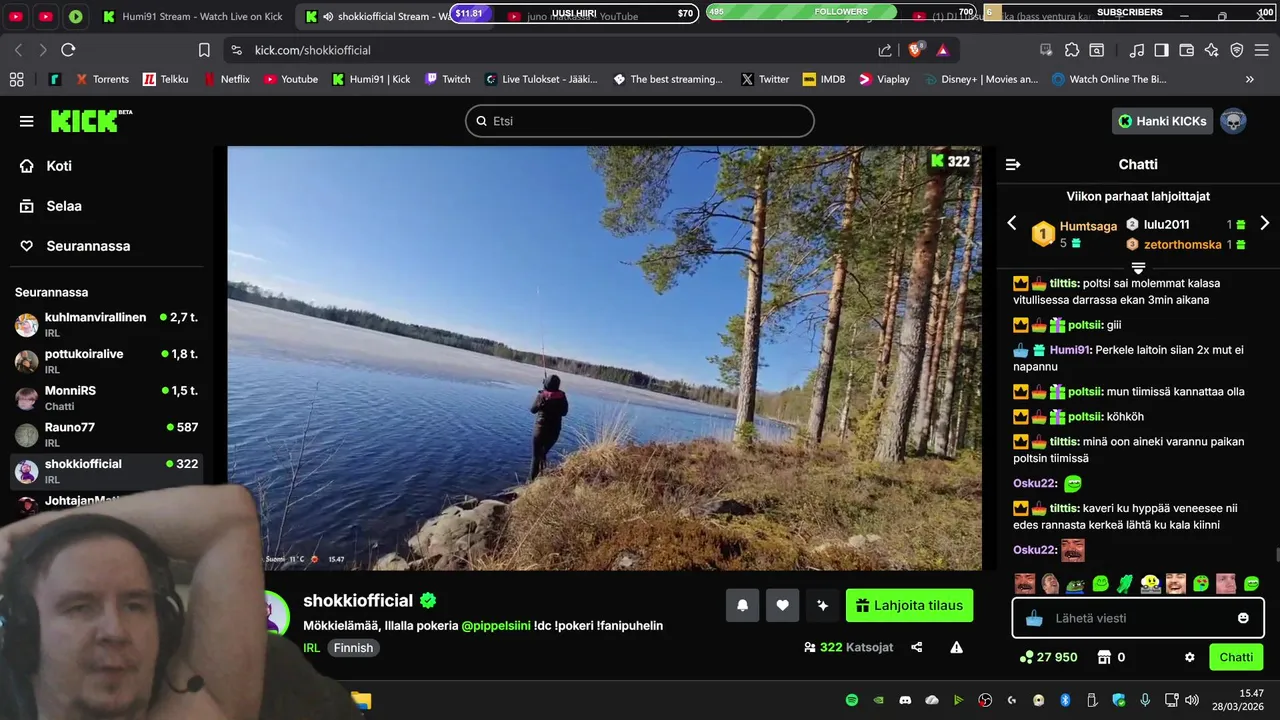Image resolution: width=1280 pixels, height=720 pixels.
Task: Switch to Humi91 Stream browser tab
Action: click(193, 17)
